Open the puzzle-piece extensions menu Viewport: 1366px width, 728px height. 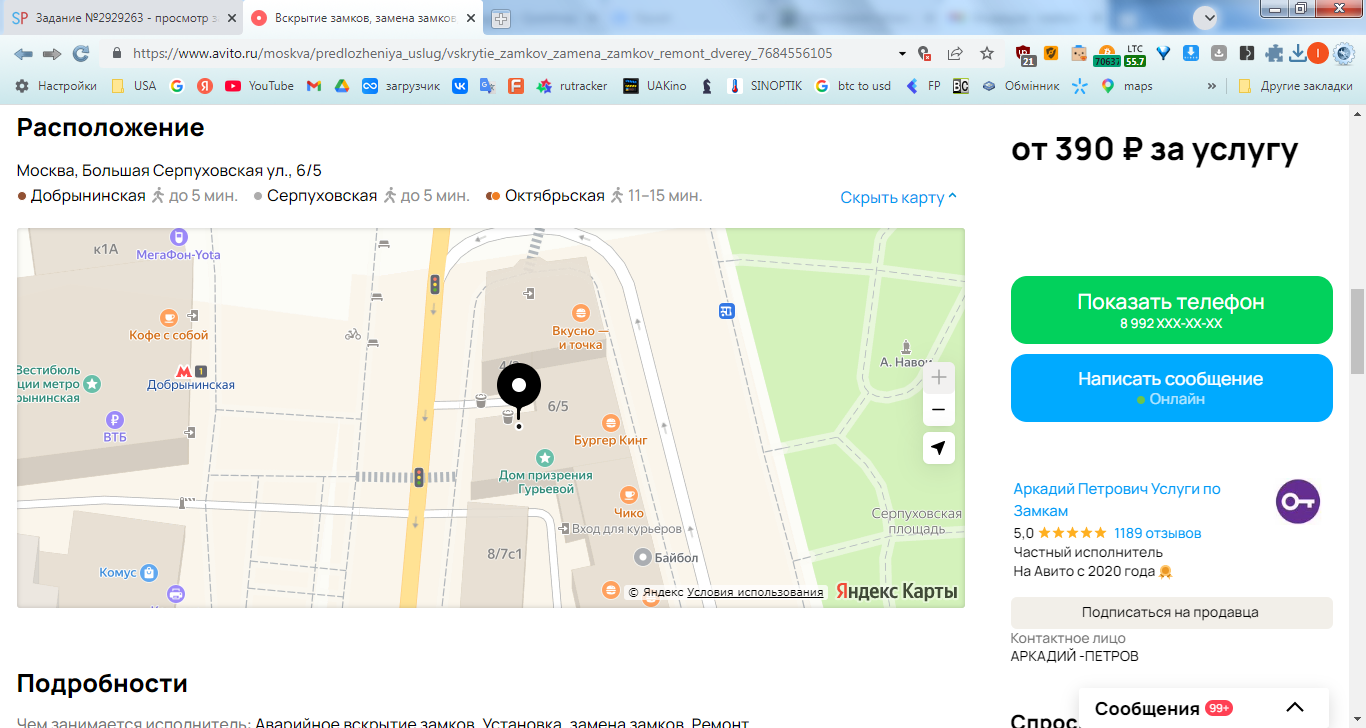pyautogui.click(x=1274, y=54)
